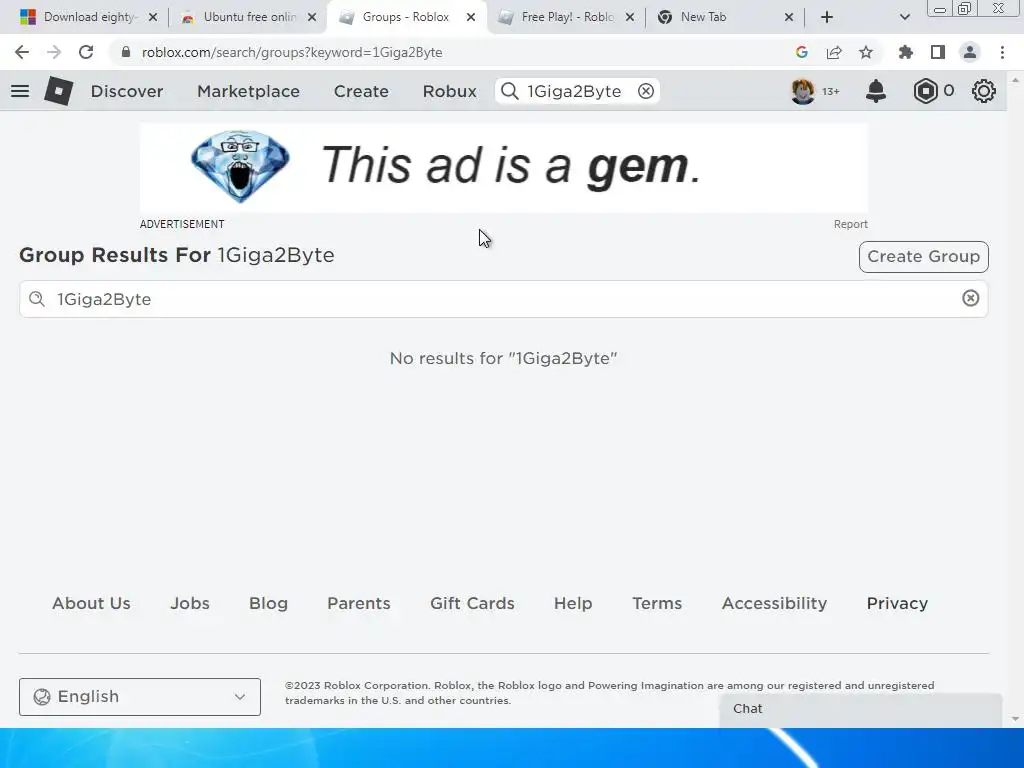Click the browser address bar URL
Viewport: 1024px width, 768px height.
point(292,52)
